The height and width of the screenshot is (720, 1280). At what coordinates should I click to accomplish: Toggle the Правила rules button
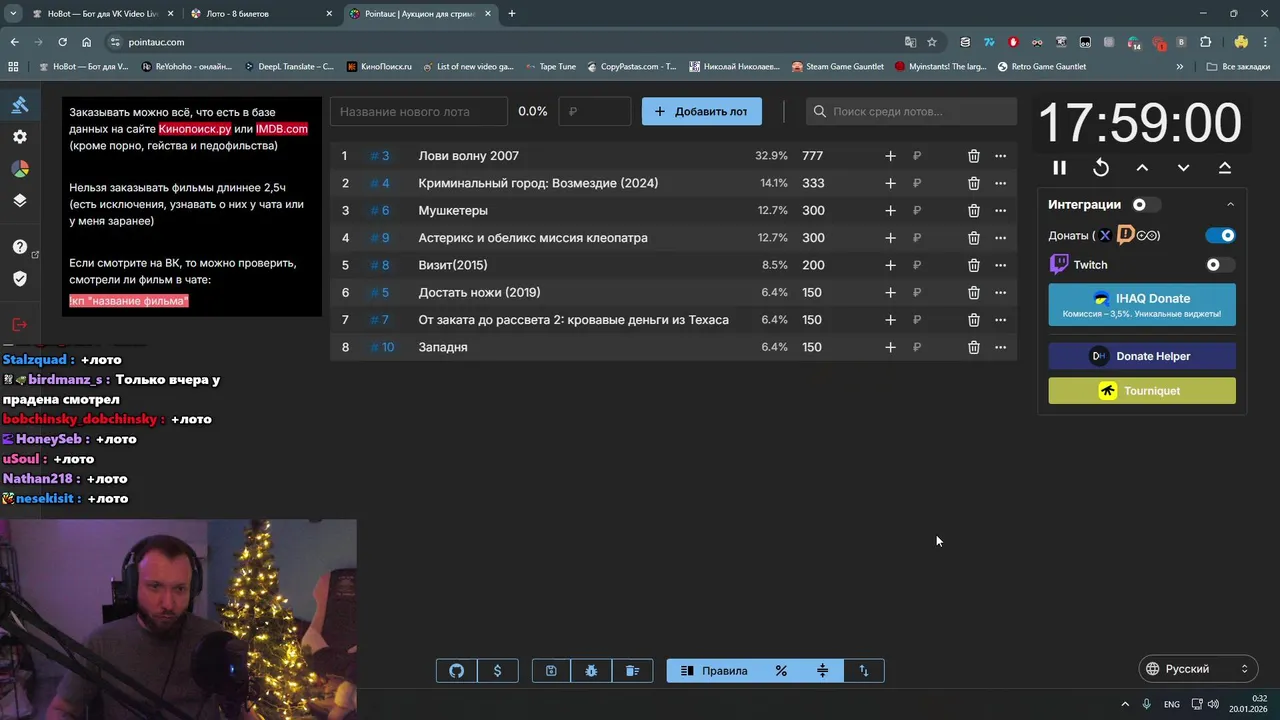click(x=714, y=671)
